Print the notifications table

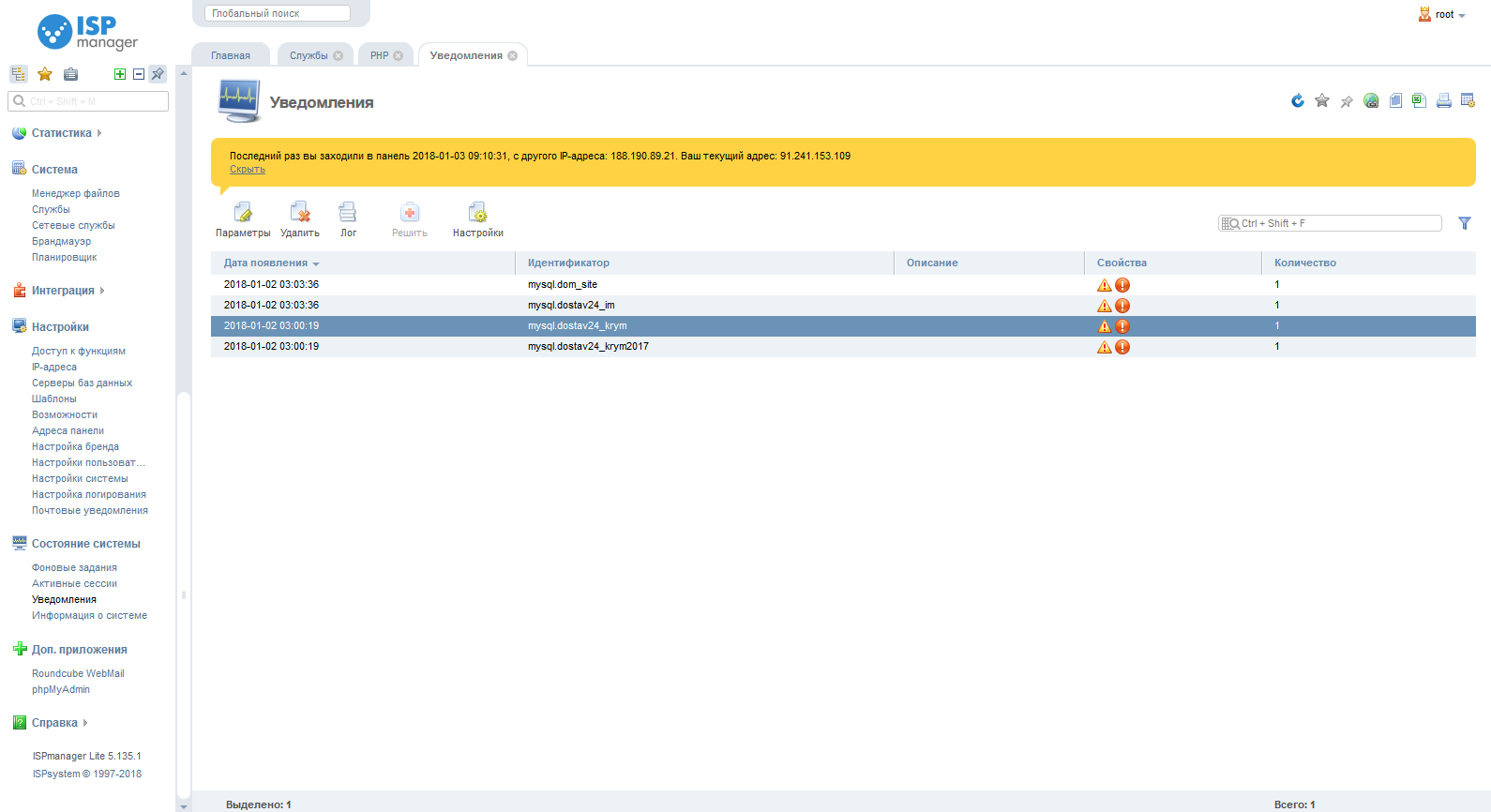(x=1444, y=101)
